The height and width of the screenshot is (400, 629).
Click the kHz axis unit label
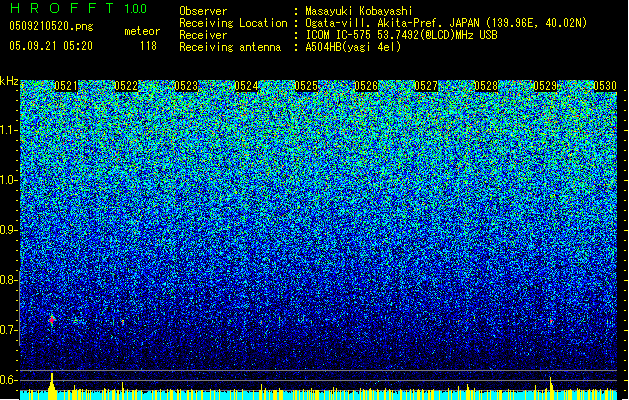click(9, 81)
